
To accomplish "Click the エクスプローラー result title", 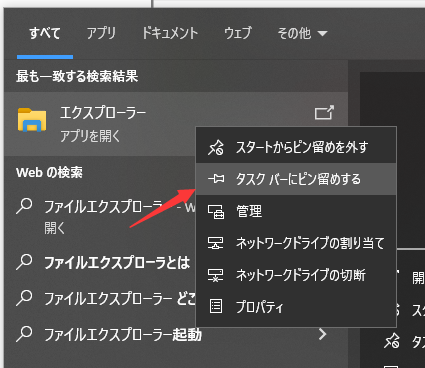I will pos(103,113).
